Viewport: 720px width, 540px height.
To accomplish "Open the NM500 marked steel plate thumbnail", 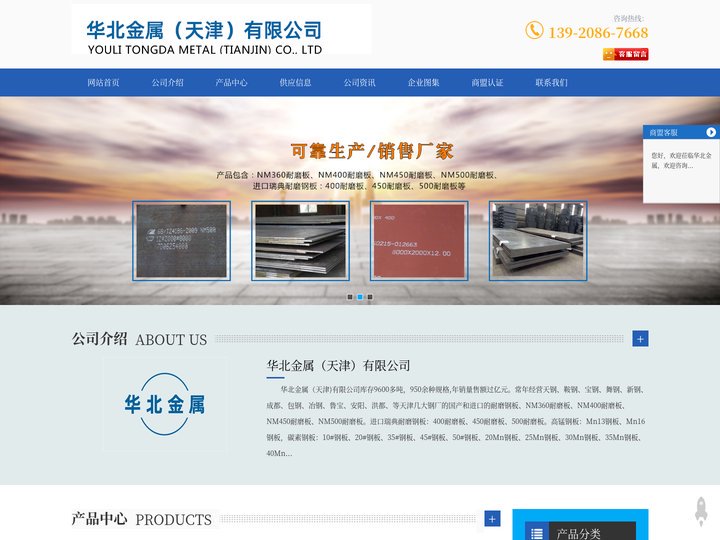I will point(181,240).
